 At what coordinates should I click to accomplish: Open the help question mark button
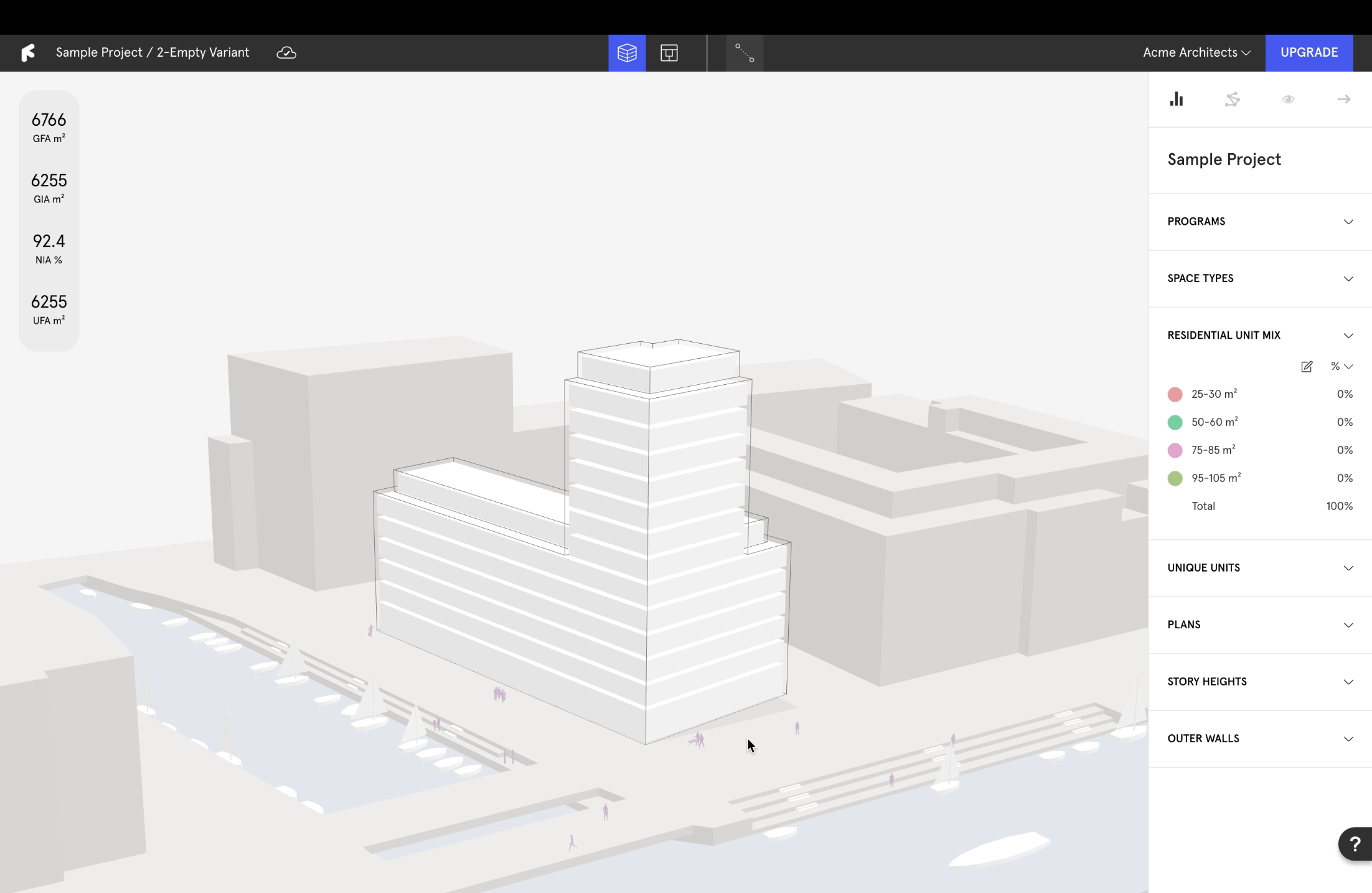click(1355, 844)
